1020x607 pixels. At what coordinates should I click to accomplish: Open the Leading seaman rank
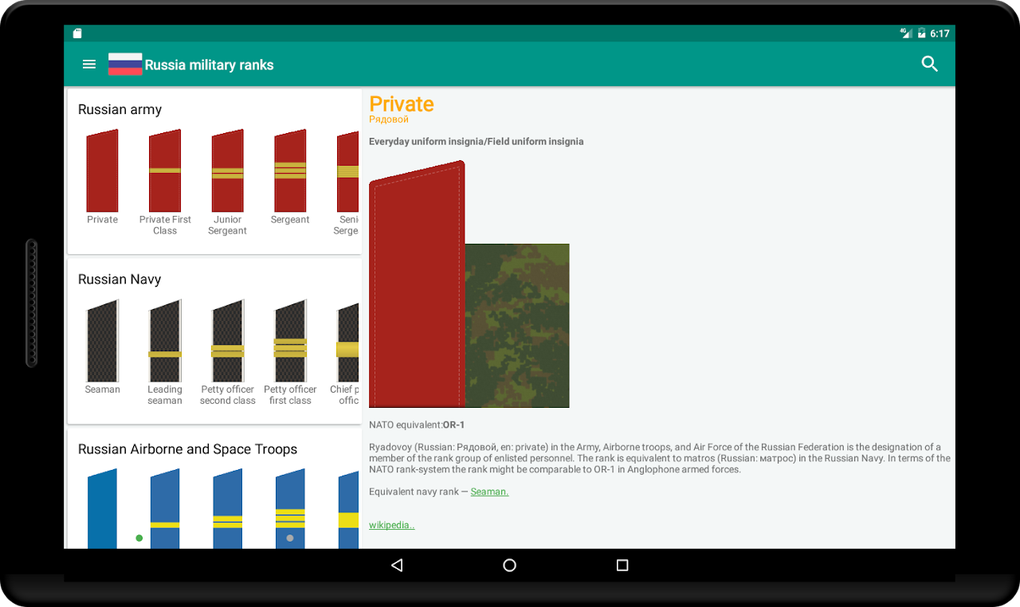pyautogui.click(x=164, y=340)
